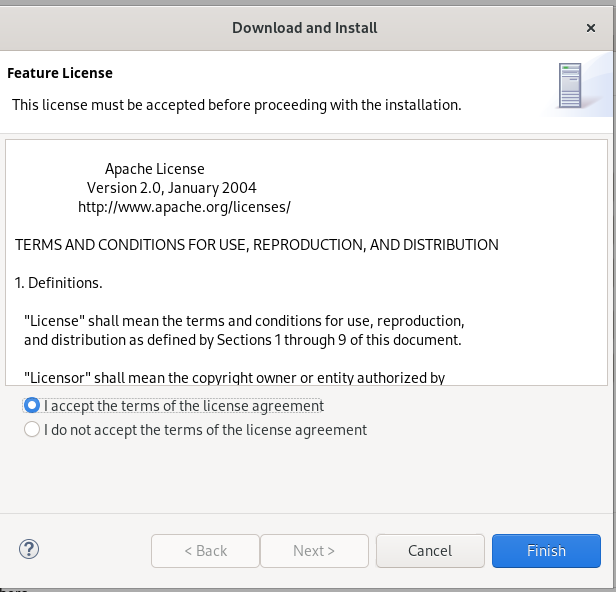This screenshot has height=592, width=616.
Task: Click the help question mark icon
Action: coord(29,549)
